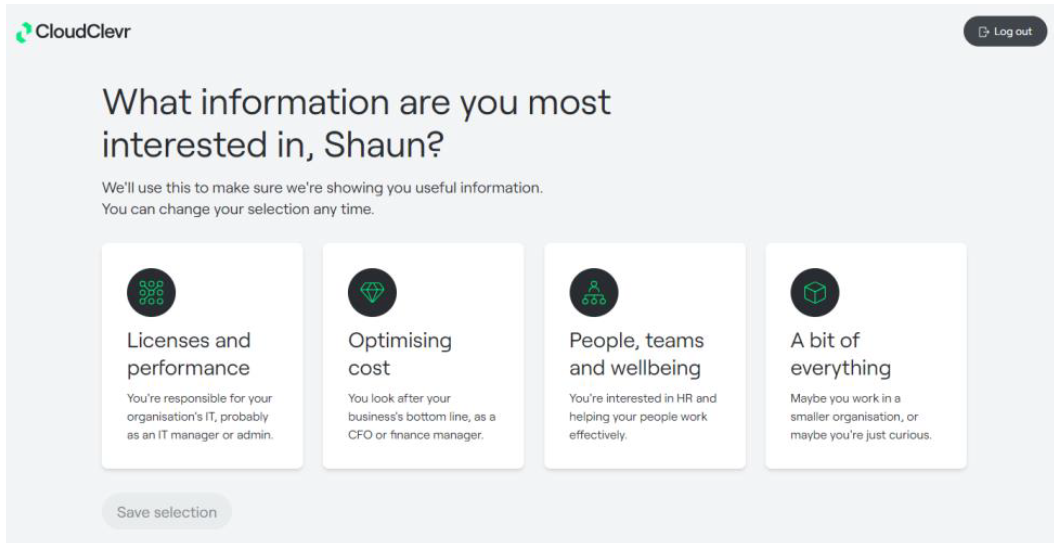1060x547 pixels.
Task: Choose the Optimising cost card heading
Action: point(400,354)
